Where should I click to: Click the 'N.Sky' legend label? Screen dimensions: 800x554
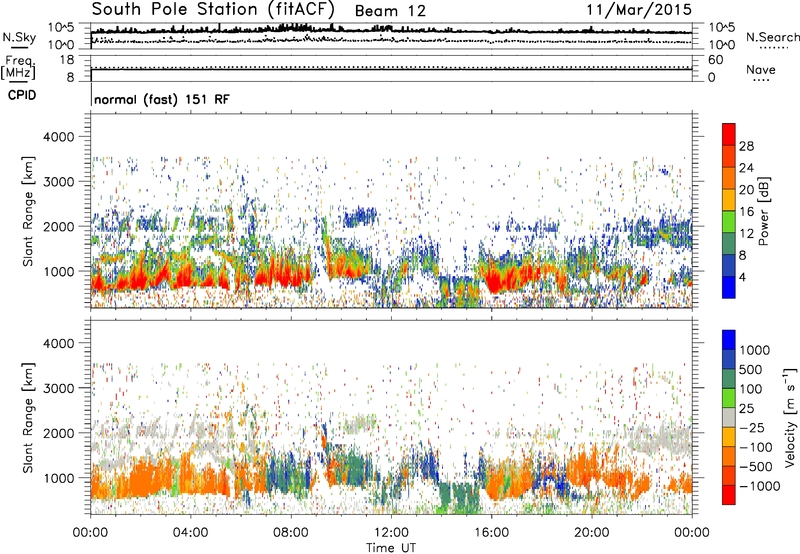pos(19,37)
